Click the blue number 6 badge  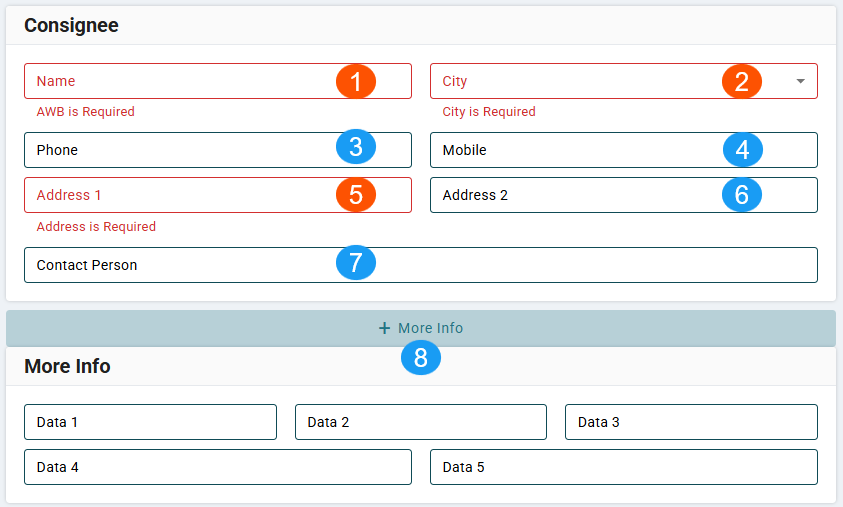click(x=742, y=194)
